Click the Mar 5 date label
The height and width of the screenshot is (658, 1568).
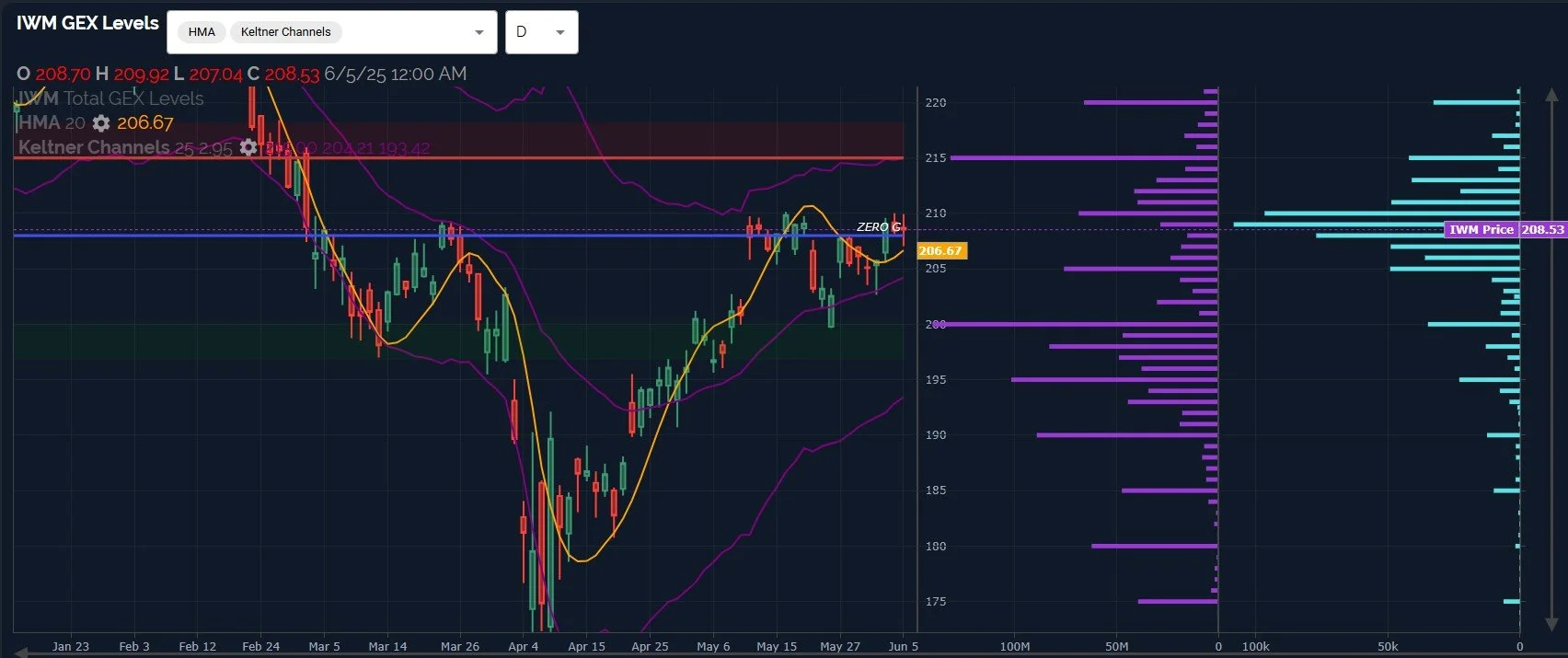tap(324, 646)
